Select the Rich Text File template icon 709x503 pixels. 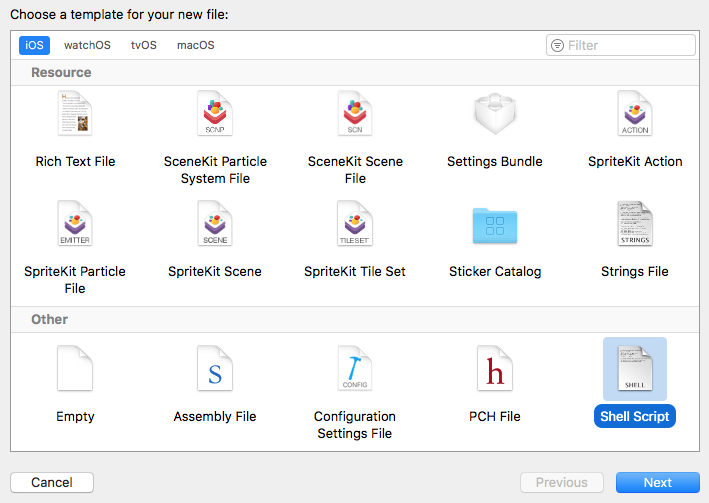click(75, 114)
